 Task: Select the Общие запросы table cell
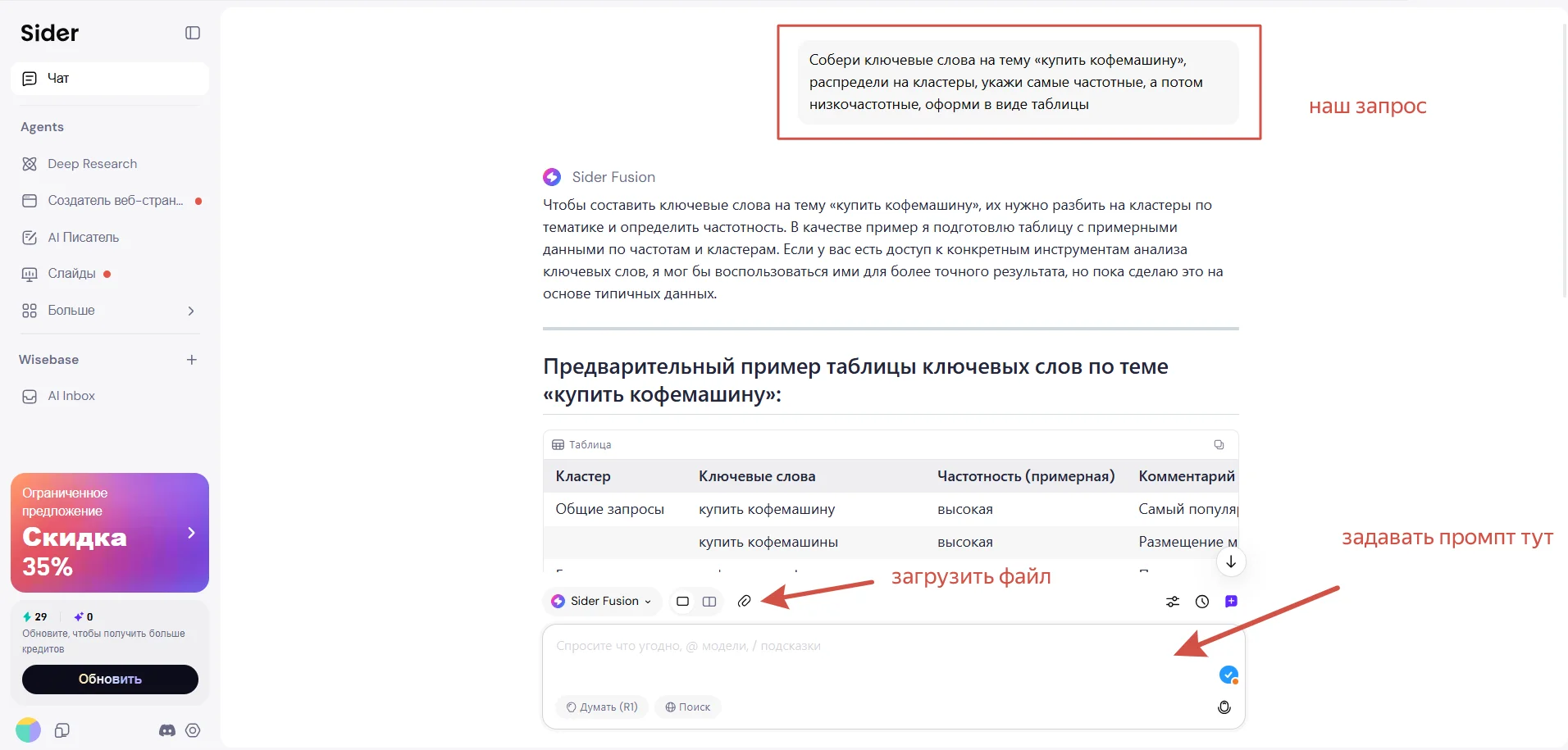click(x=610, y=509)
